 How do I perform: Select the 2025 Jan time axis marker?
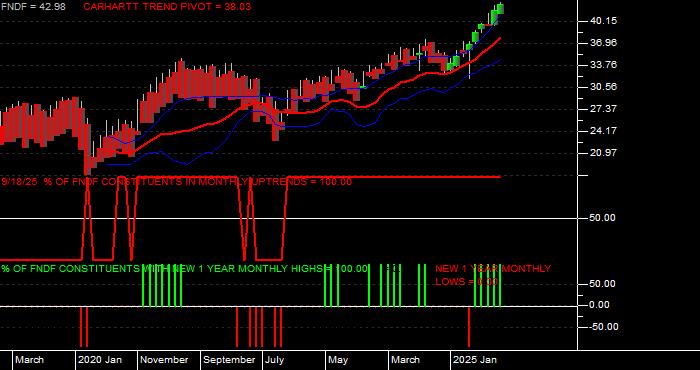475,360
